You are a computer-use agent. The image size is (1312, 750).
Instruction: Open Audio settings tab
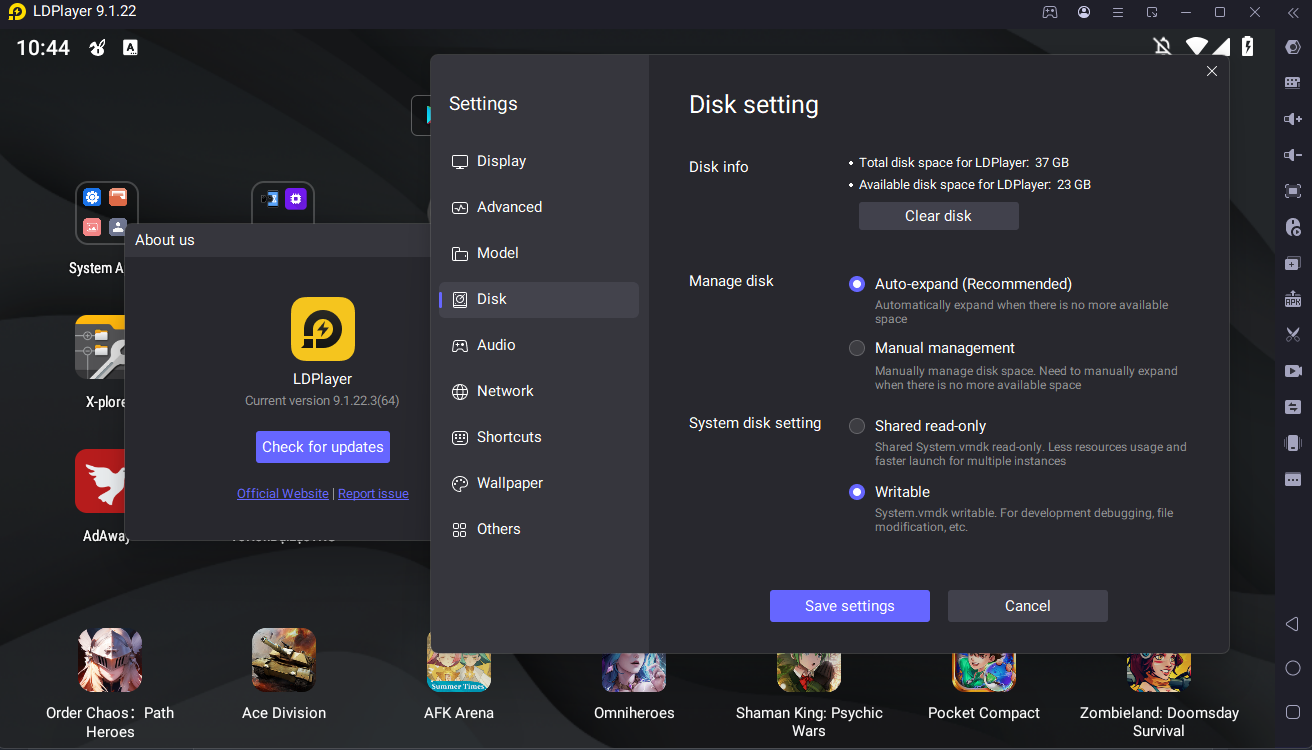(x=539, y=345)
